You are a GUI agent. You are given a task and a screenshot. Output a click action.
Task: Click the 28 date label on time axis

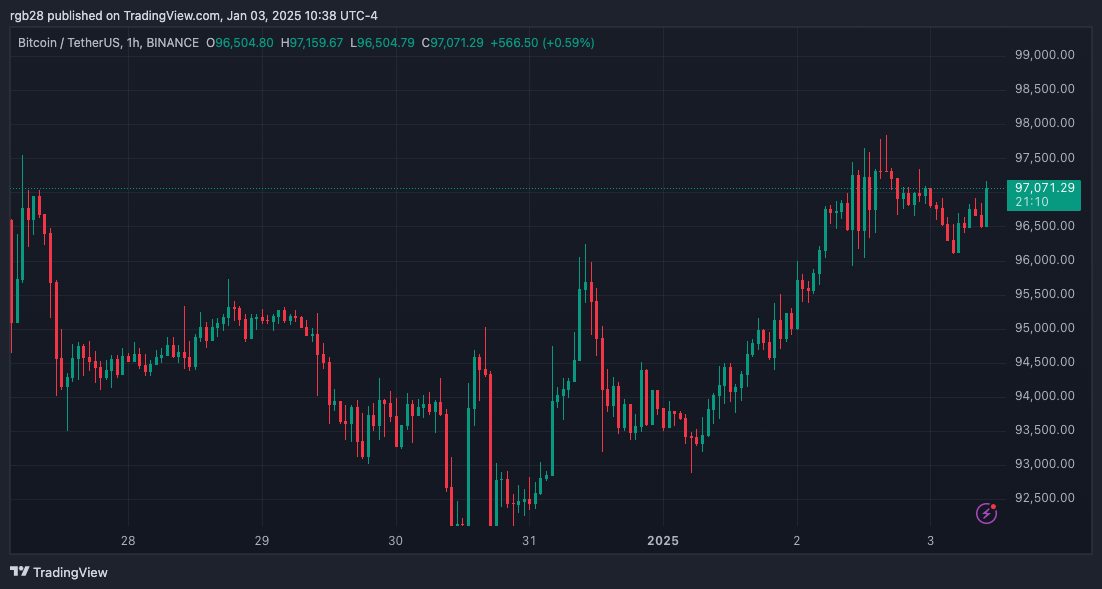click(x=128, y=541)
